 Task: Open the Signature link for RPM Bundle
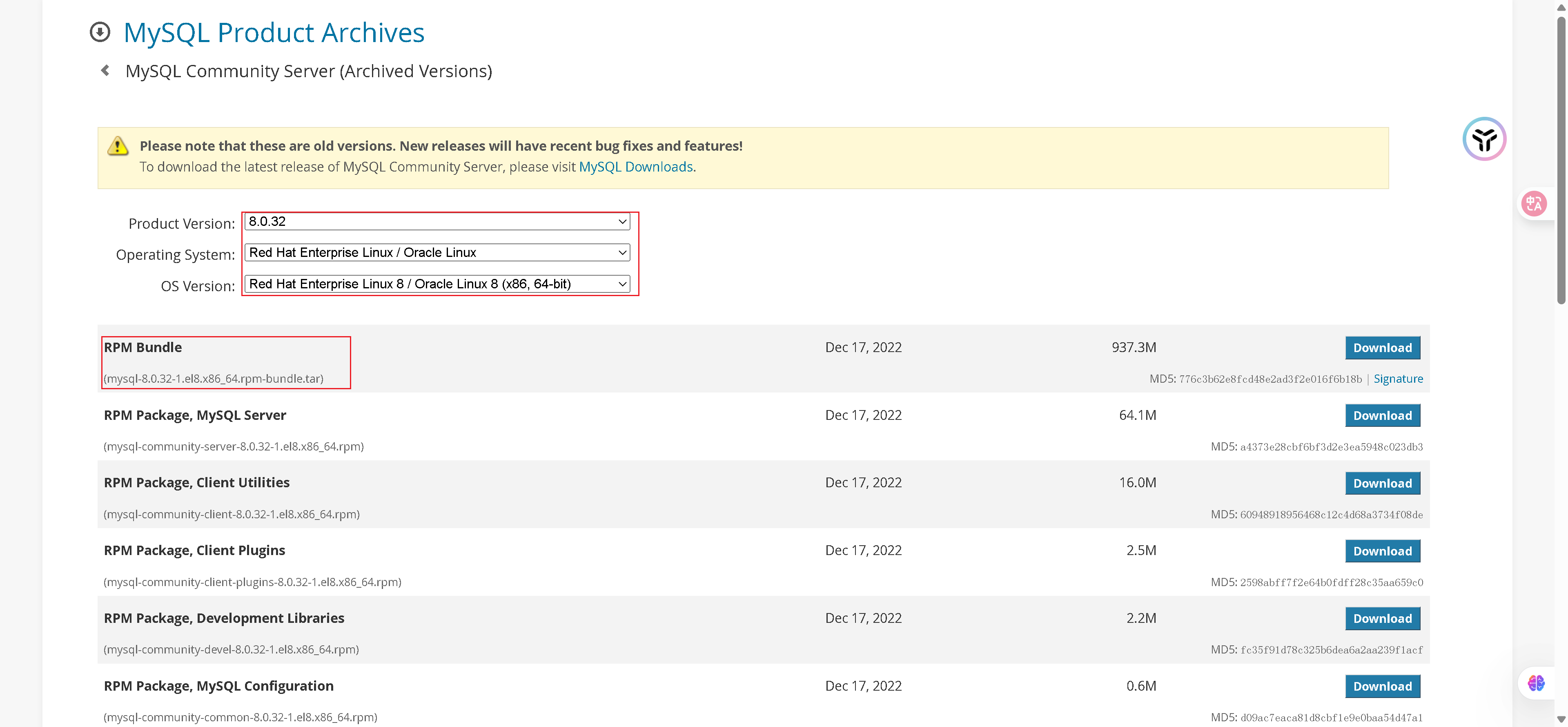pos(1398,379)
